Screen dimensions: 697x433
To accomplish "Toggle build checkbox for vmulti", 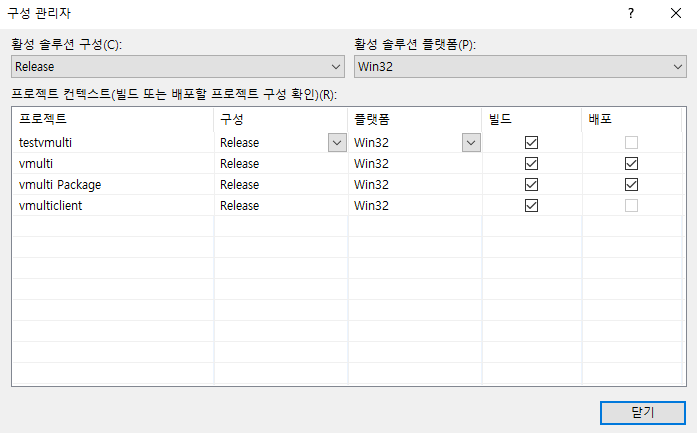I will coord(532,163).
